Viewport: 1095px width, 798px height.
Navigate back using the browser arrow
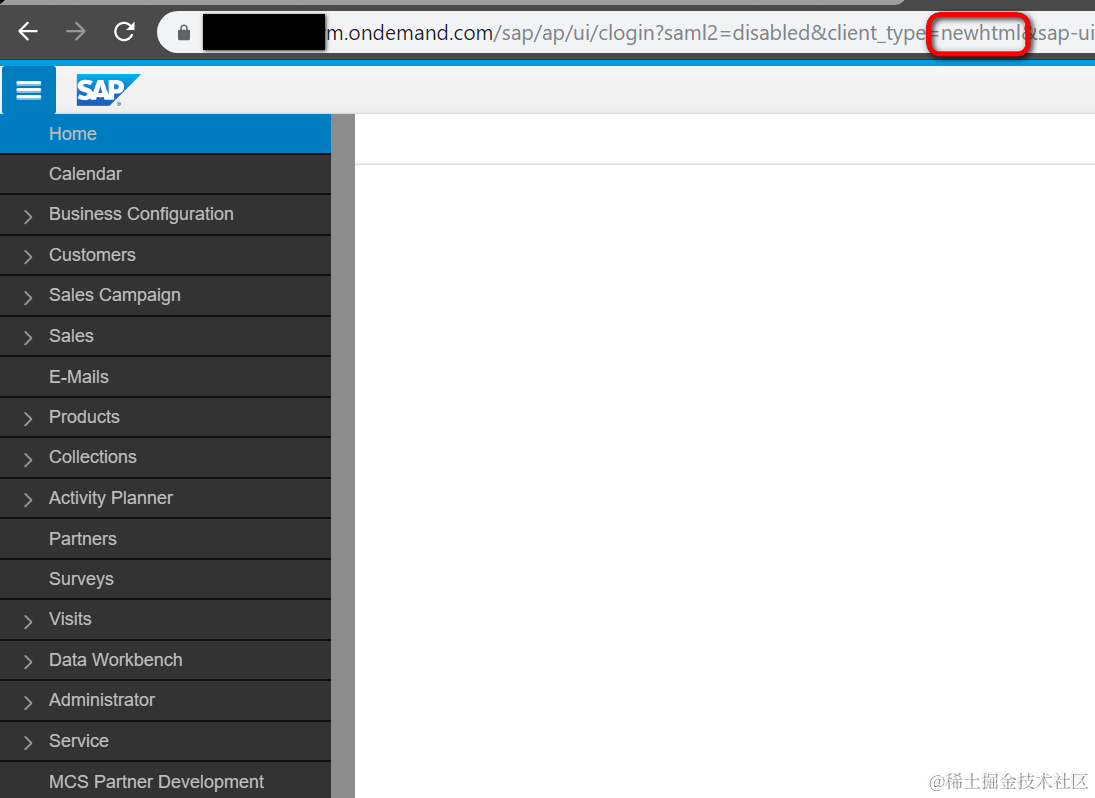(x=27, y=31)
